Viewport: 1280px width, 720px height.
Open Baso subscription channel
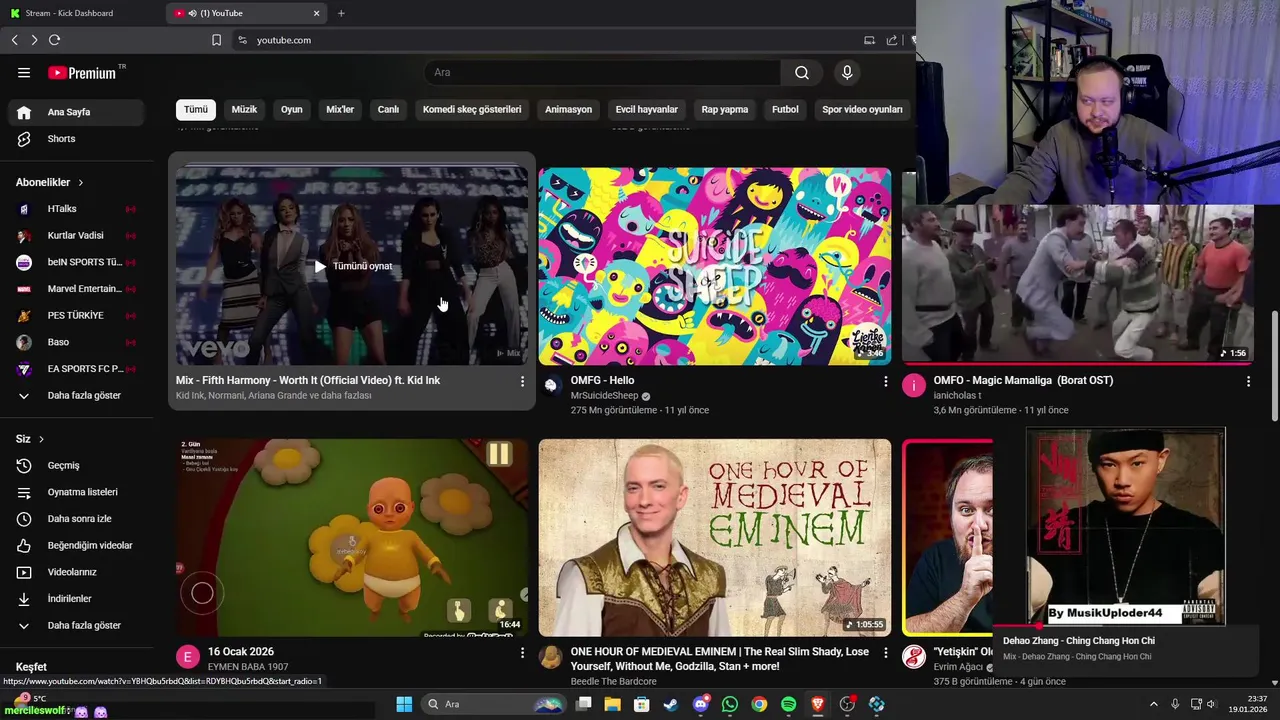point(76,342)
